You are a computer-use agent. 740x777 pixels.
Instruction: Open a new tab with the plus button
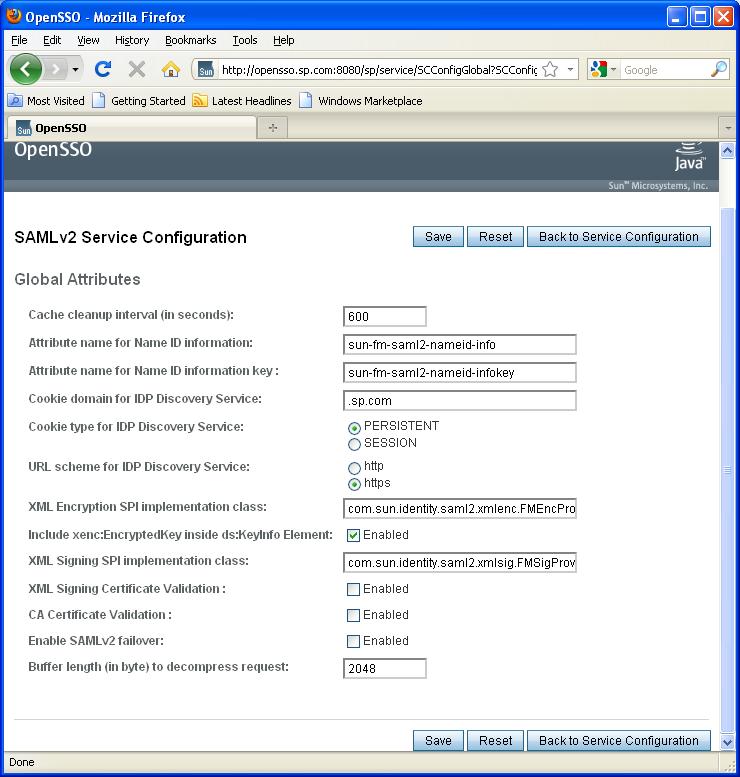(273, 128)
